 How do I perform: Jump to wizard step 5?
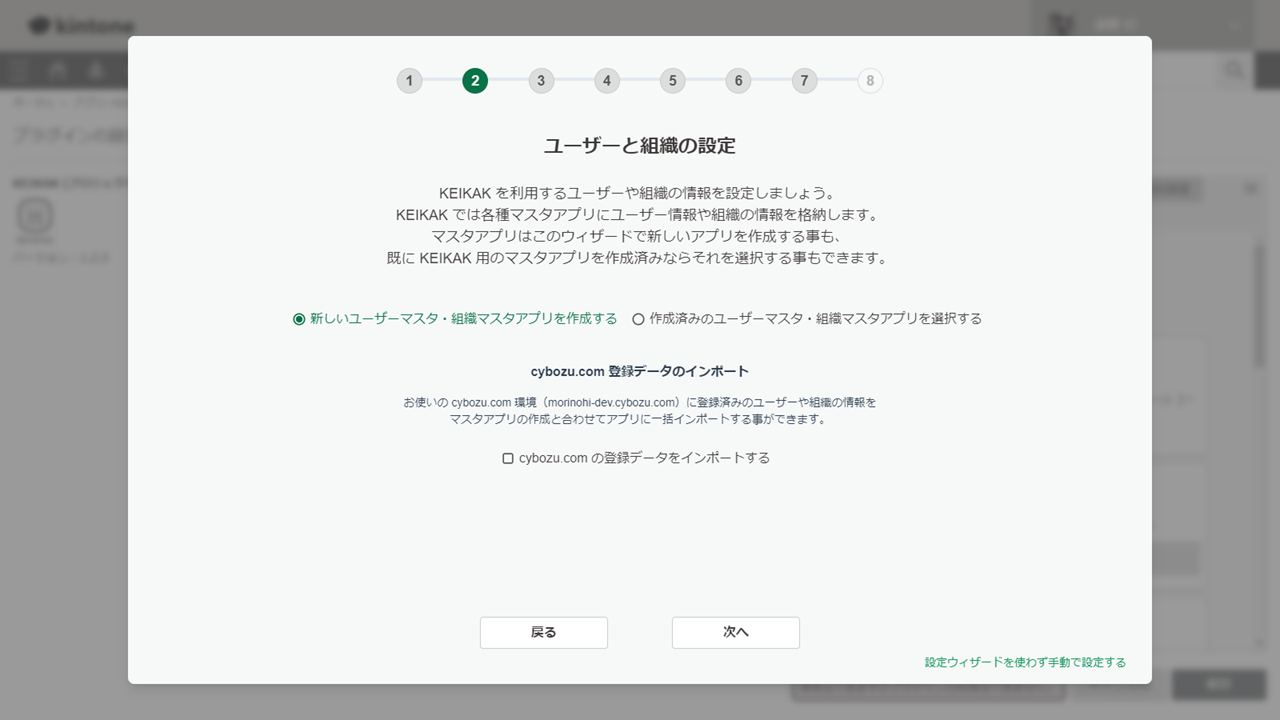pos(673,81)
